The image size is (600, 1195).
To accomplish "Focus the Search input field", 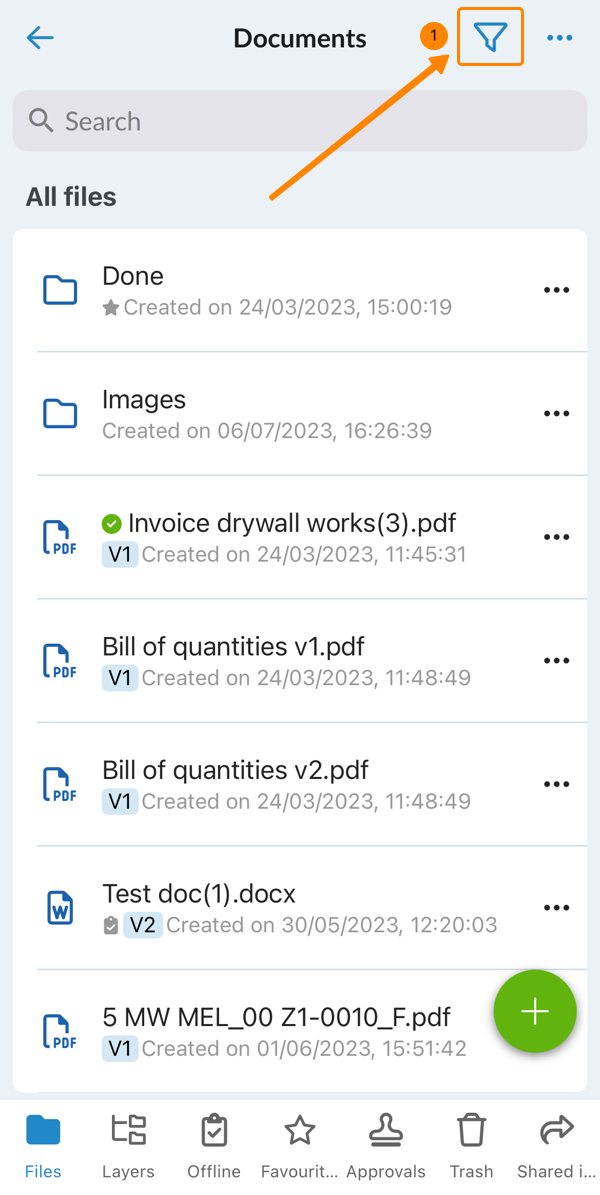I will point(300,122).
